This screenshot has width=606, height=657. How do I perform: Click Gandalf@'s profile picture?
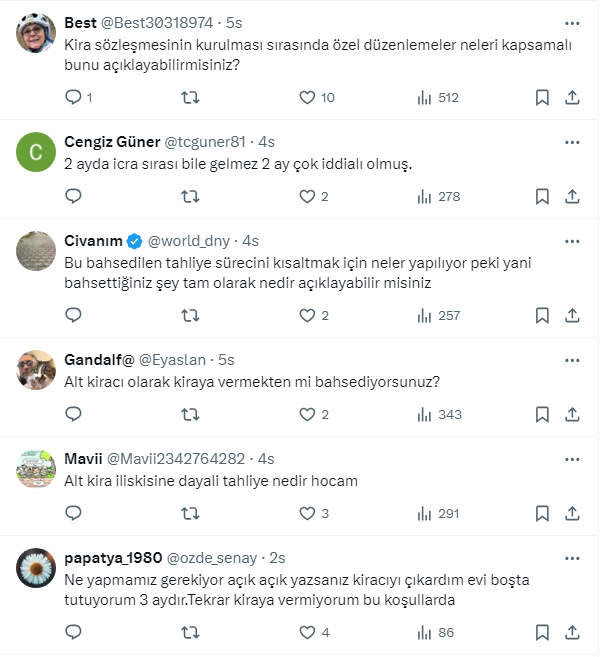36,370
